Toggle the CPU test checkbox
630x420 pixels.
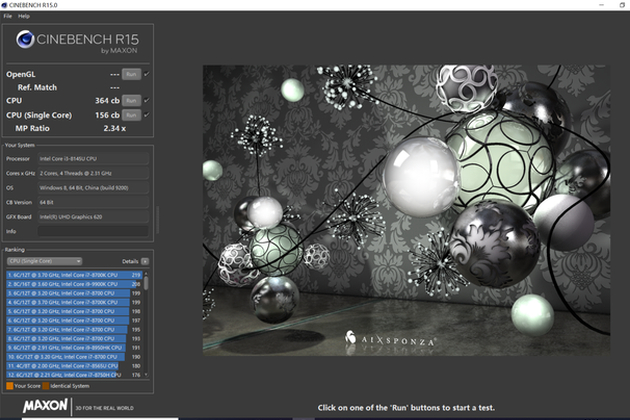147,100
